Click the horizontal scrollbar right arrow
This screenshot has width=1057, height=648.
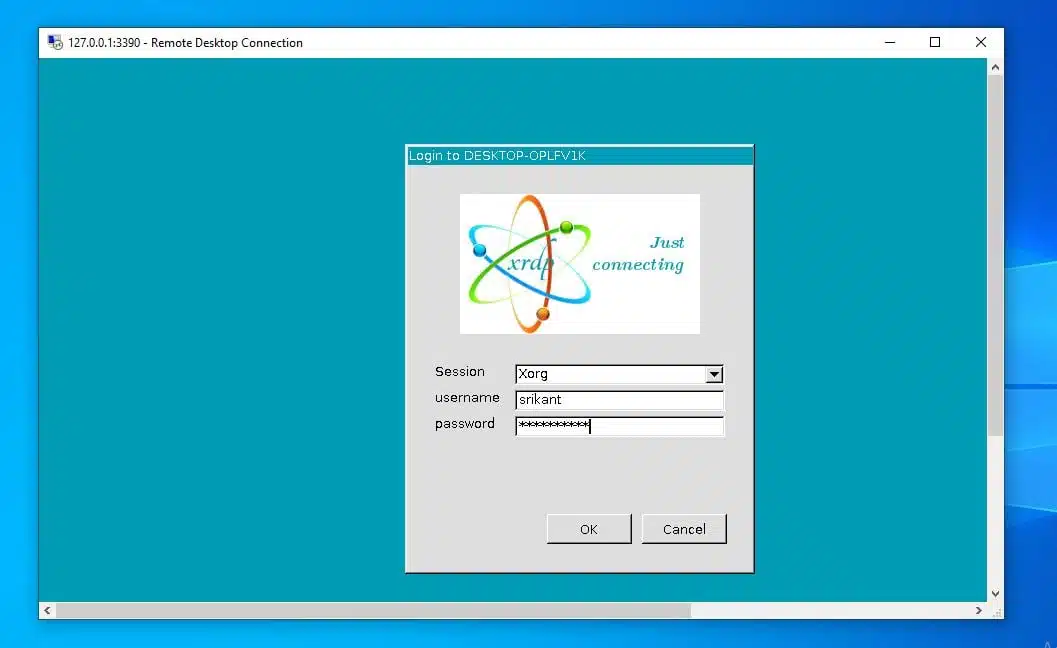(x=979, y=610)
